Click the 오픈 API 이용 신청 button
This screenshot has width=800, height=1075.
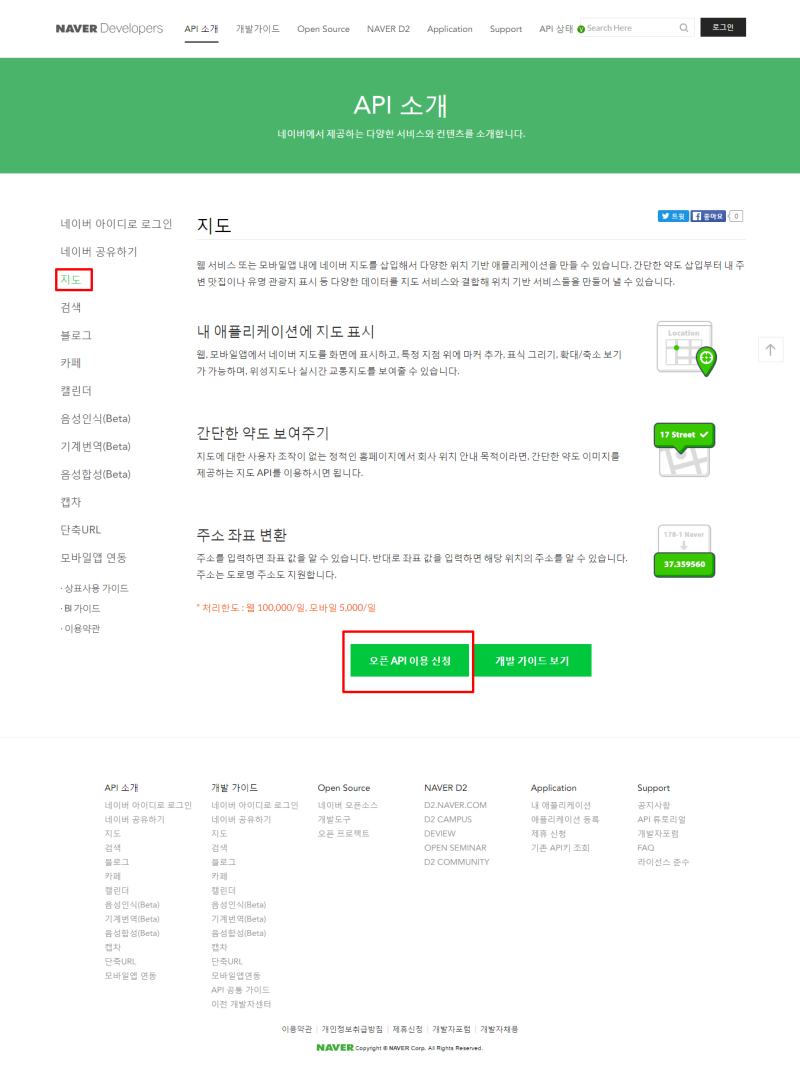coord(410,661)
